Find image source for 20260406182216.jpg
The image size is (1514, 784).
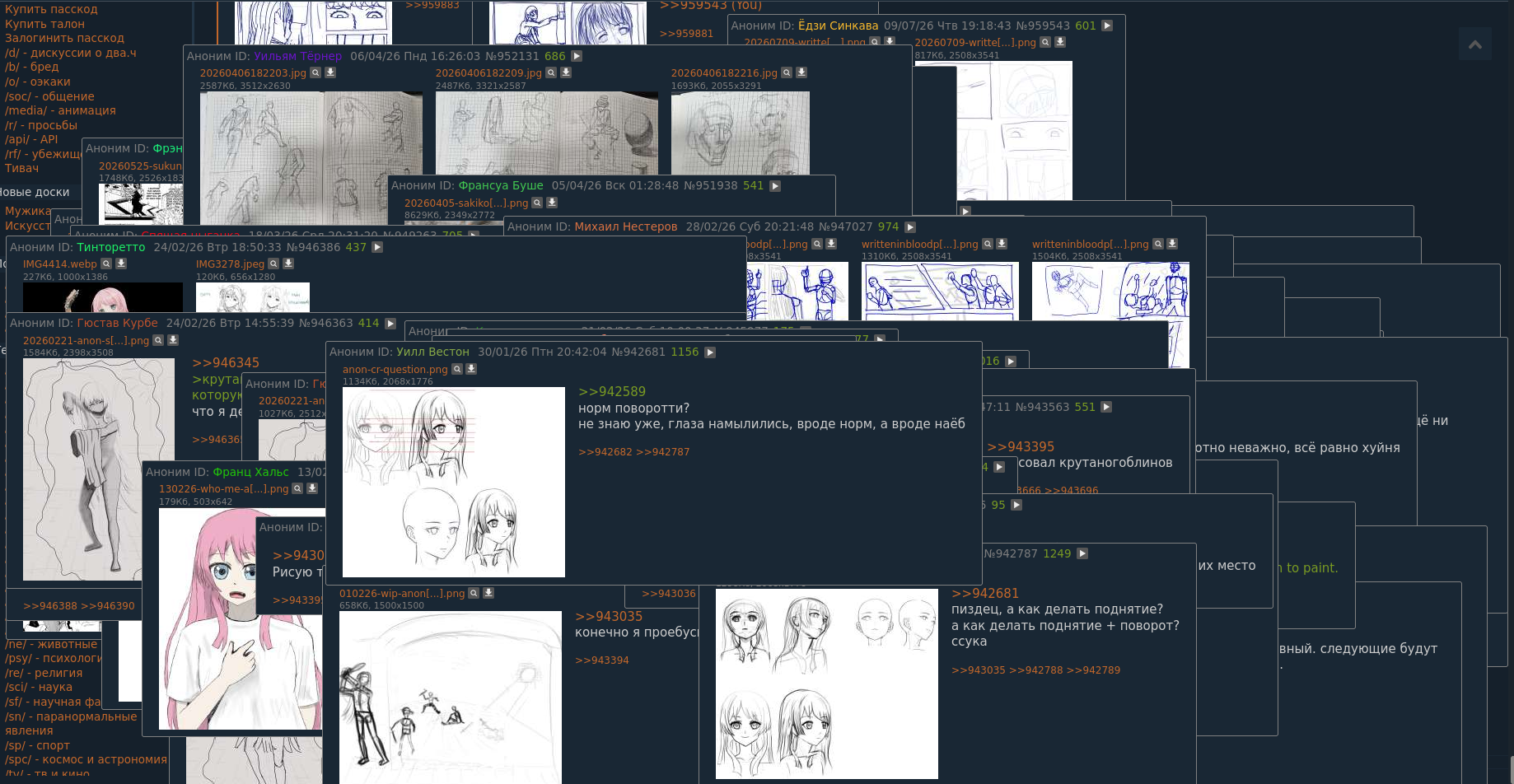pos(787,72)
